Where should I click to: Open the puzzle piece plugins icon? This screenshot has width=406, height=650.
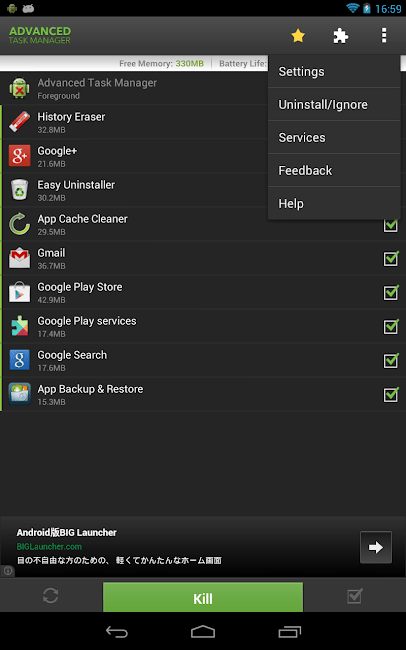click(340, 36)
